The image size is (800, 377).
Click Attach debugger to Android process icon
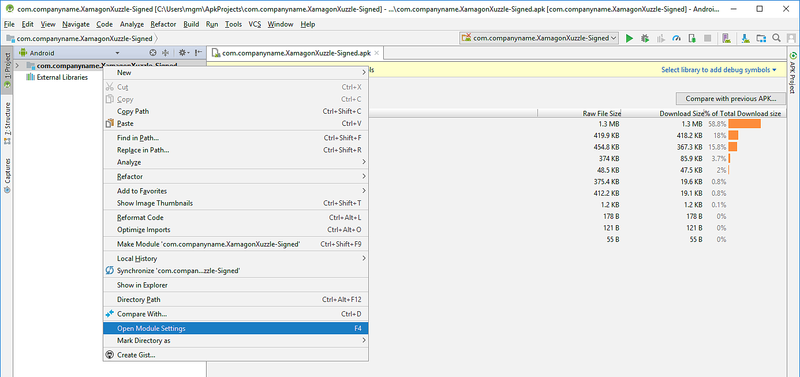pyautogui.click(x=692, y=38)
